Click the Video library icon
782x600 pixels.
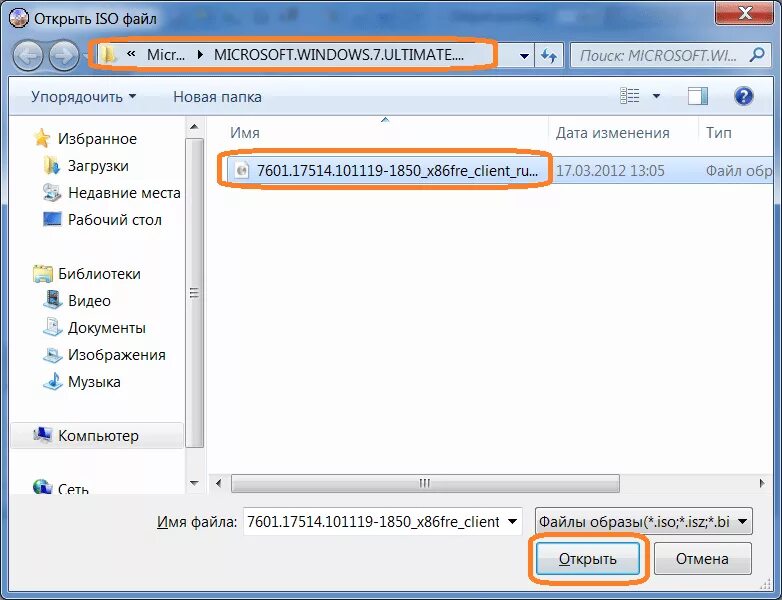[52, 300]
